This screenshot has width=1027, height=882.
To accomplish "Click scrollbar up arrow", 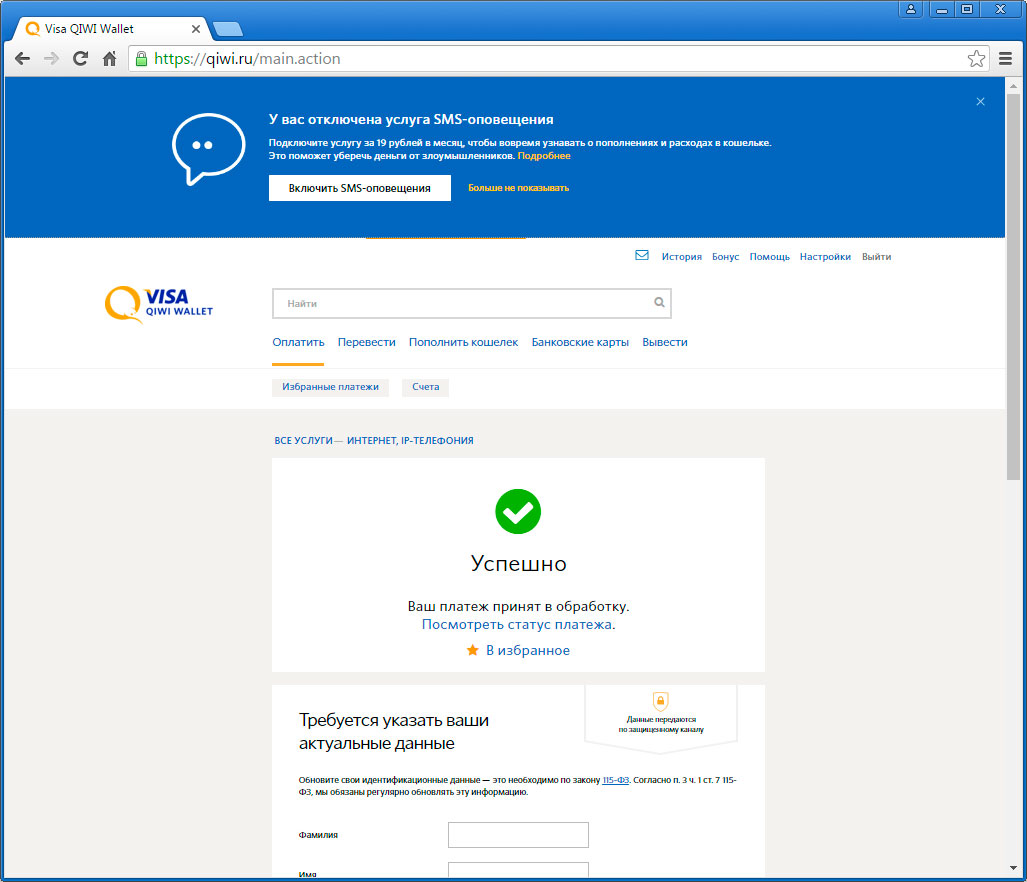I will click(1013, 85).
